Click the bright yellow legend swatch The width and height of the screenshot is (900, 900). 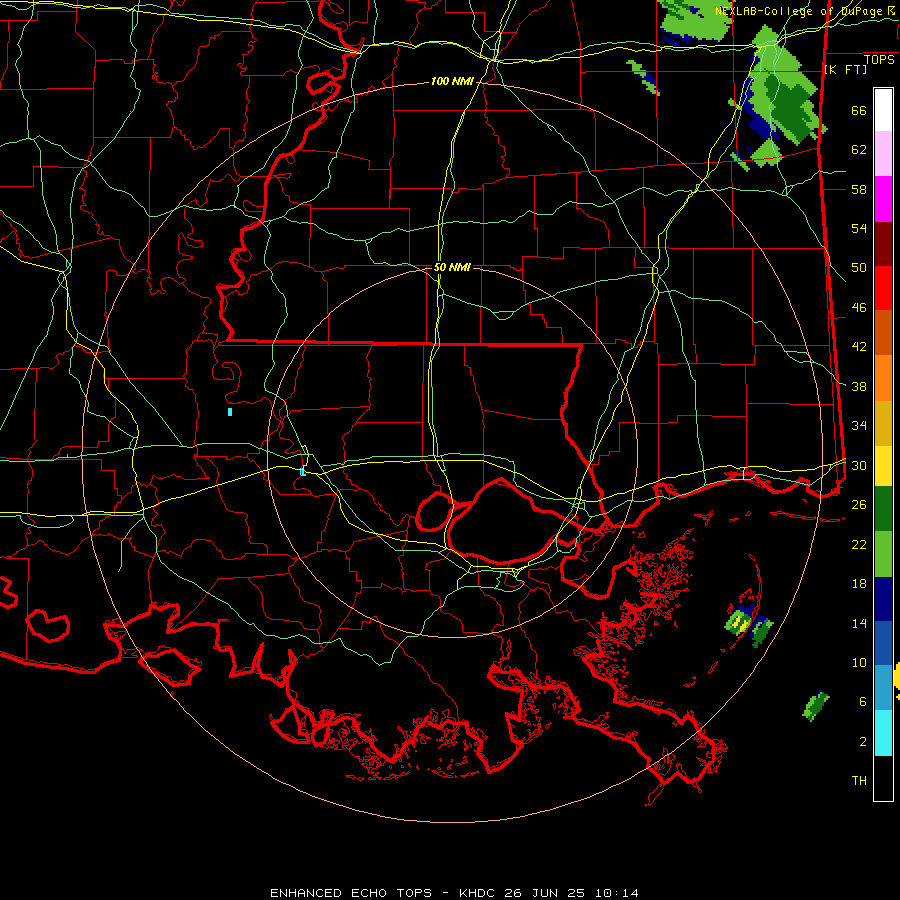[883, 466]
